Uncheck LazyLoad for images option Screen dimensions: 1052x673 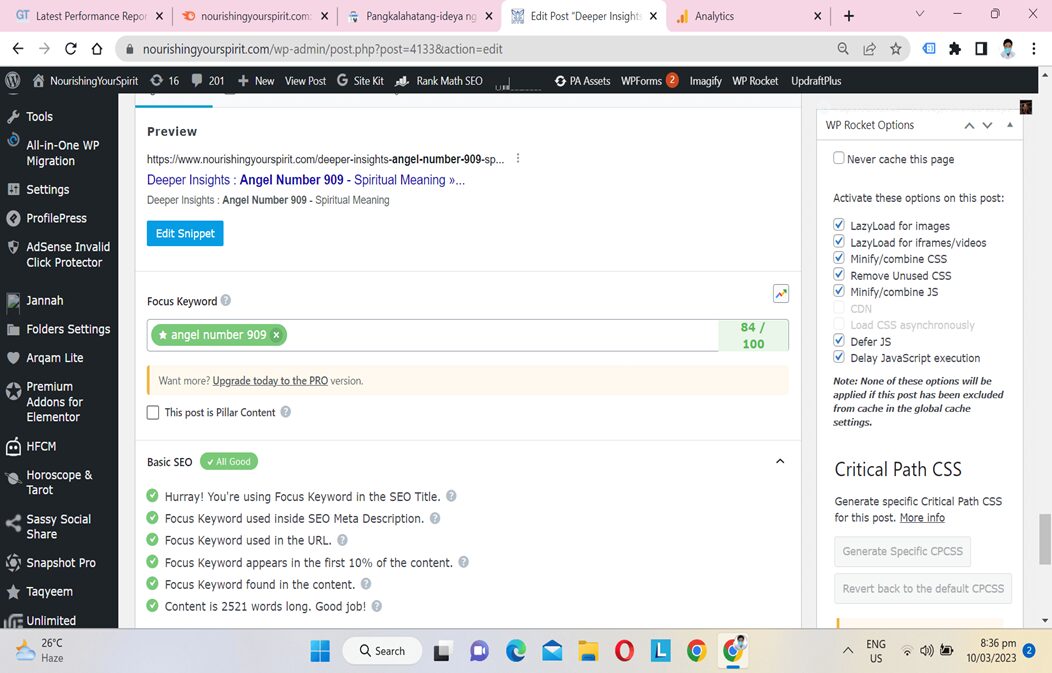point(839,226)
